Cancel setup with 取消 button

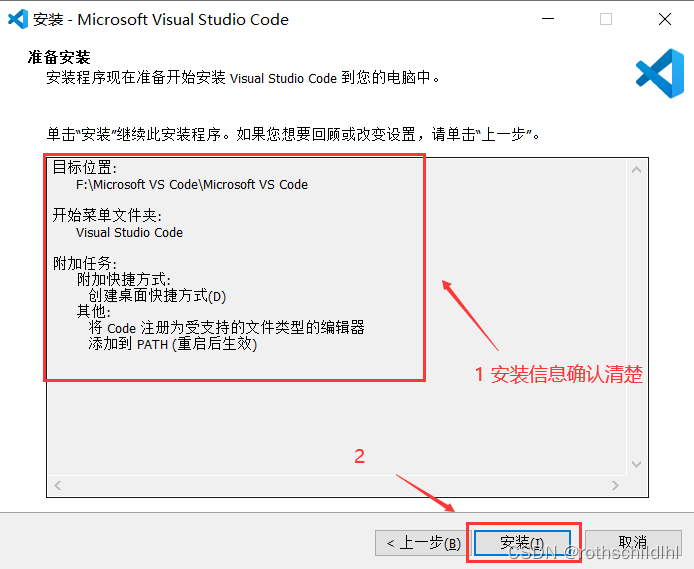[x=633, y=543]
